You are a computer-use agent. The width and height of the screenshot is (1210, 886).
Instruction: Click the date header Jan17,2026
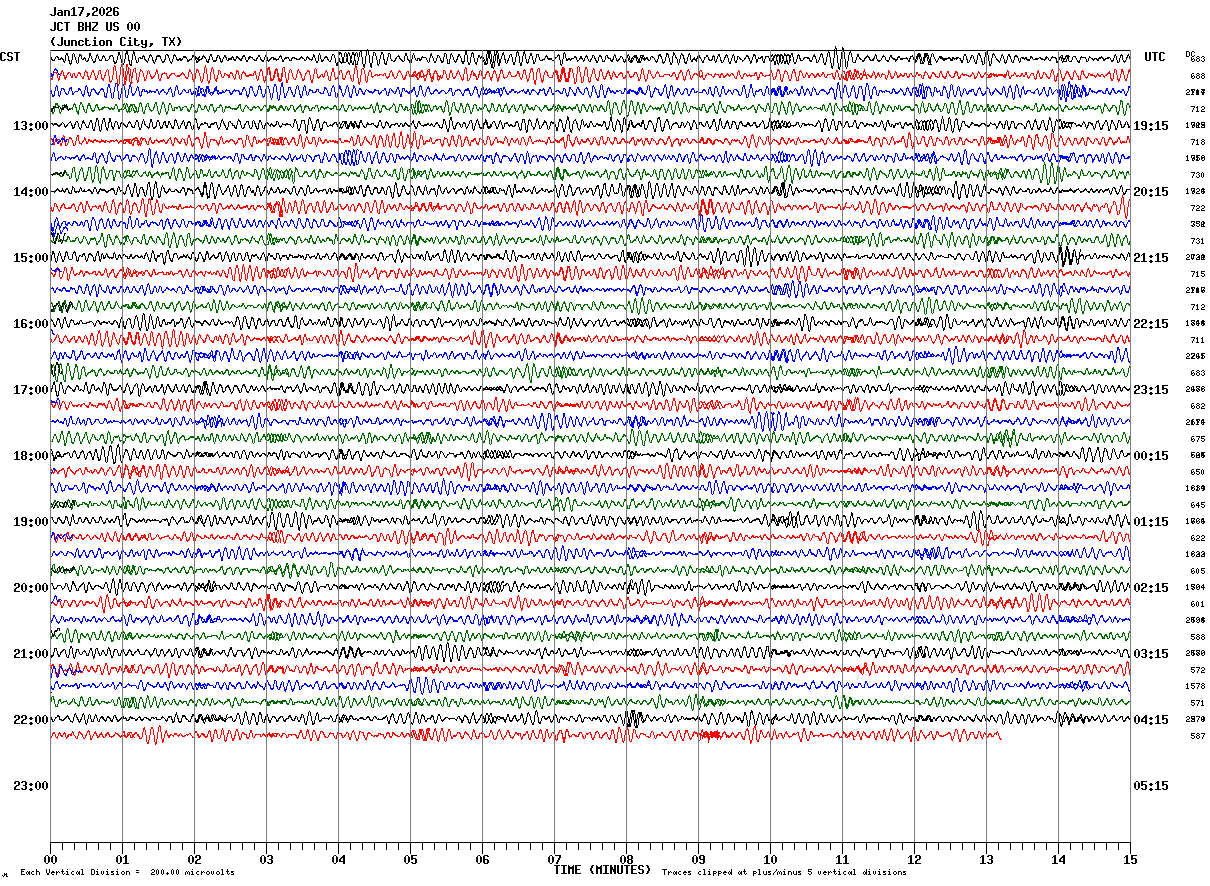pos(85,12)
